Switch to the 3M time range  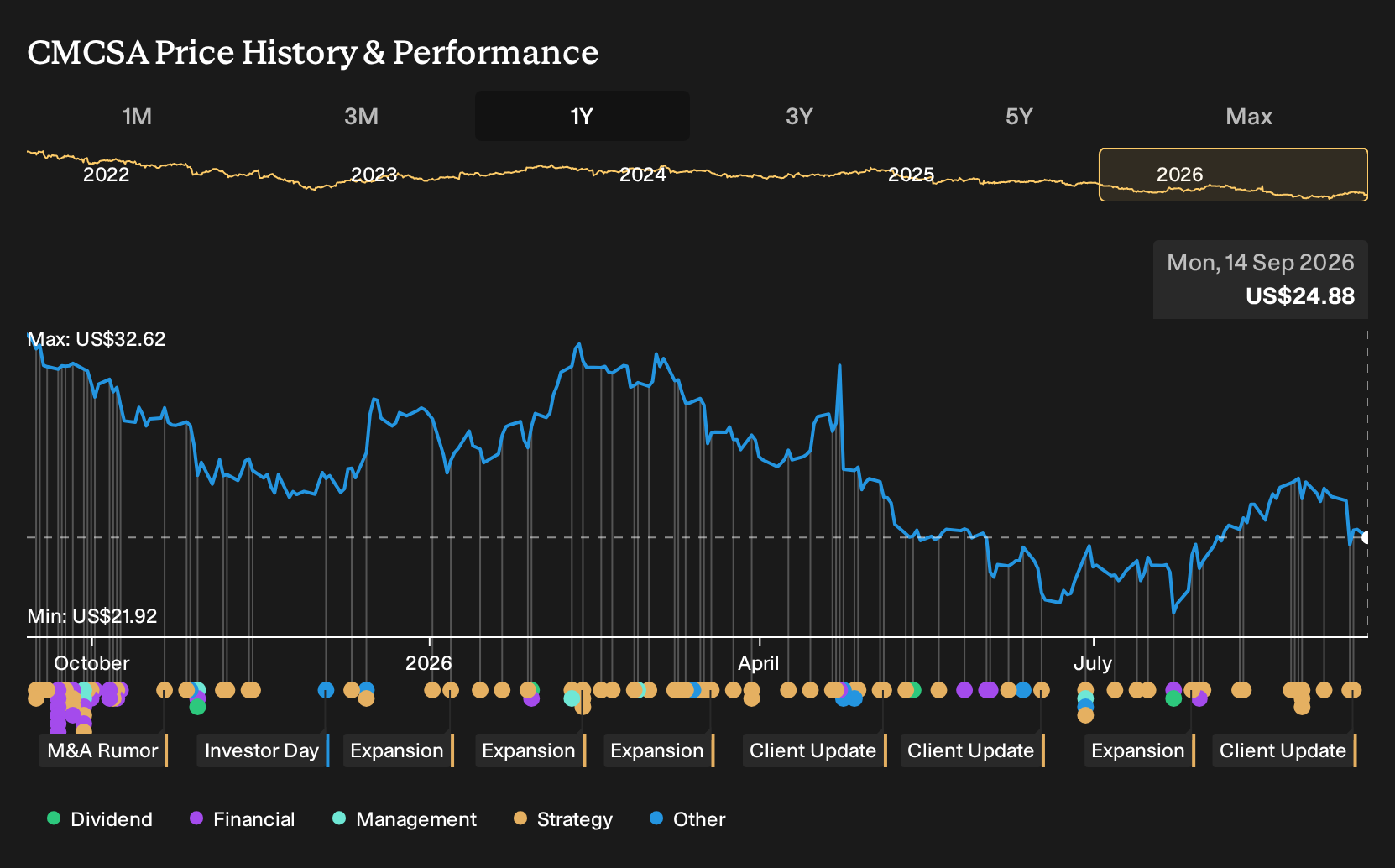click(x=361, y=116)
